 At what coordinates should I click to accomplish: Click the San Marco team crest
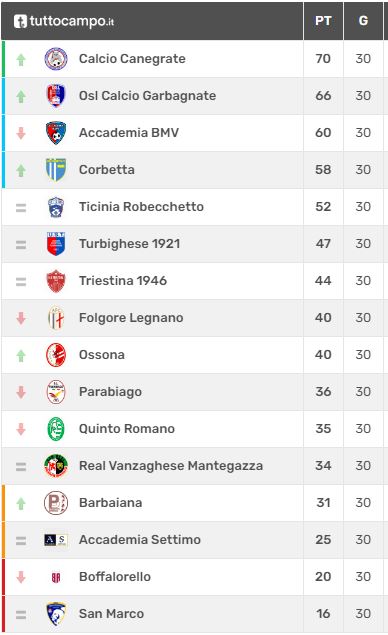point(56,614)
